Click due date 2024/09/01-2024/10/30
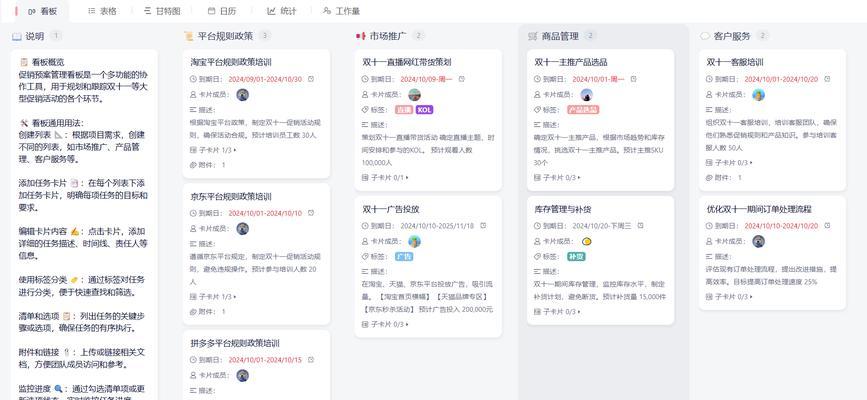867x400 pixels. point(265,79)
